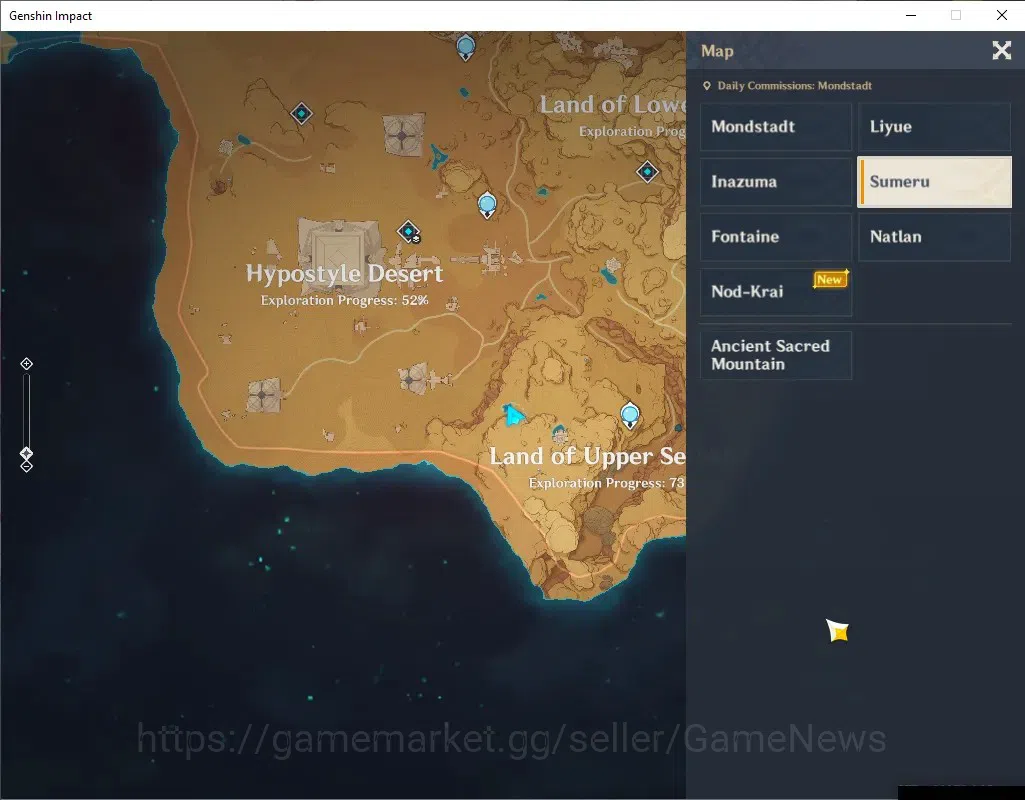Click the map zoom slider handle
Image resolution: width=1025 pixels, height=800 pixels.
click(x=26, y=453)
